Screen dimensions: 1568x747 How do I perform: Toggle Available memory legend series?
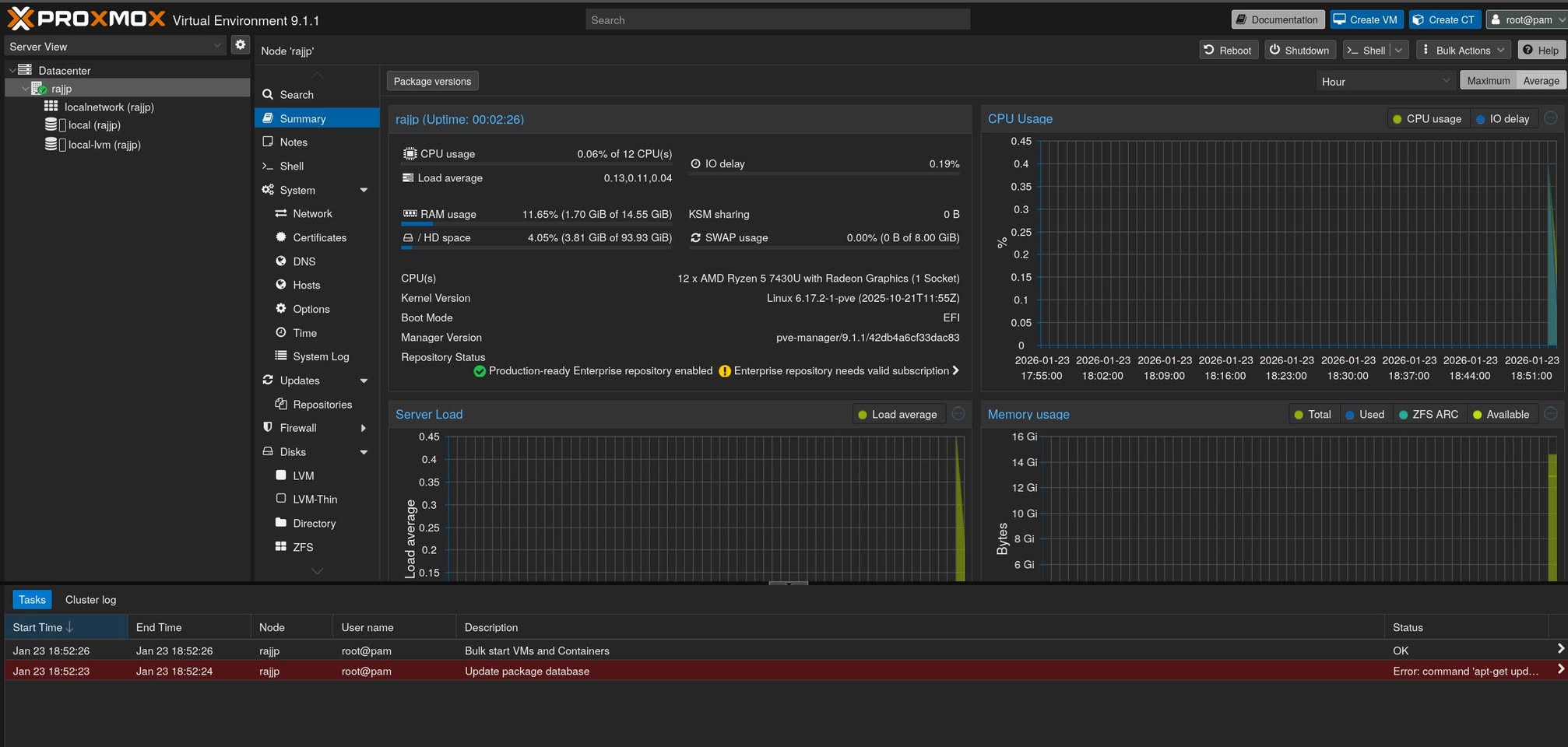point(1501,415)
